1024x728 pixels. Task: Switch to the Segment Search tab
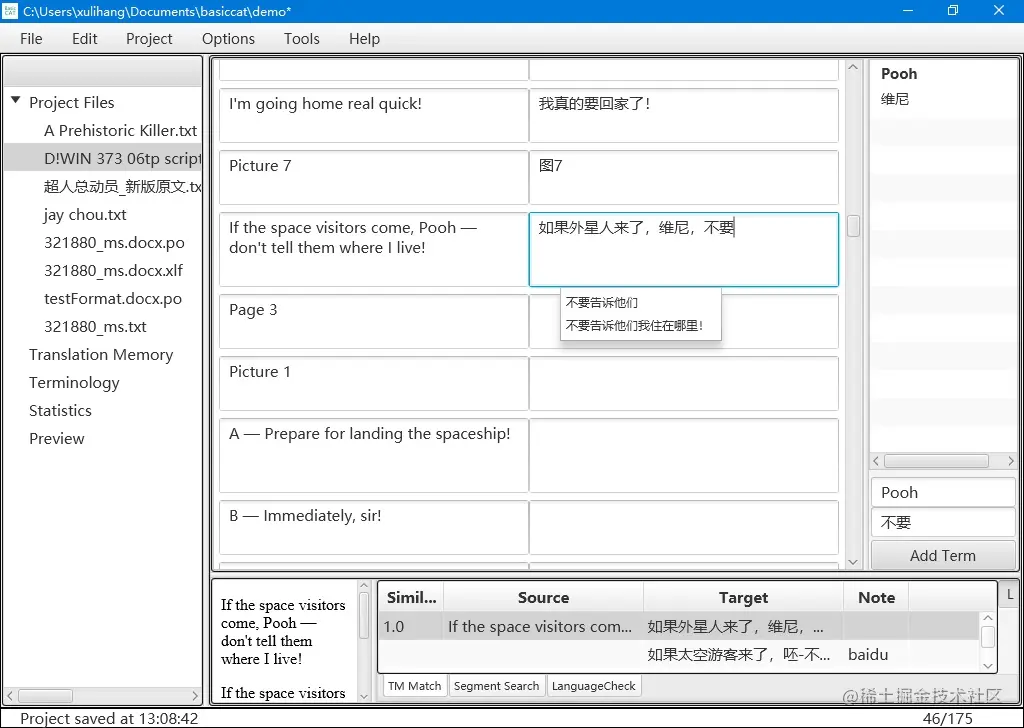pos(496,686)
